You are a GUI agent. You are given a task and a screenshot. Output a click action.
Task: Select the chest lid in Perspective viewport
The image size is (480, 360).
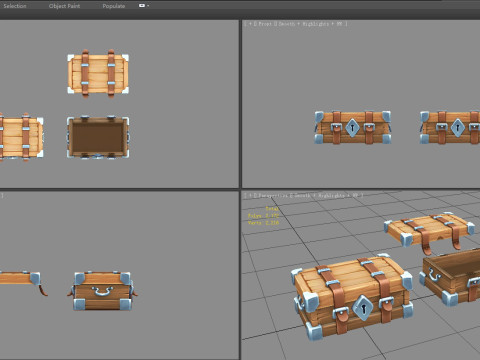click(430, 232)
